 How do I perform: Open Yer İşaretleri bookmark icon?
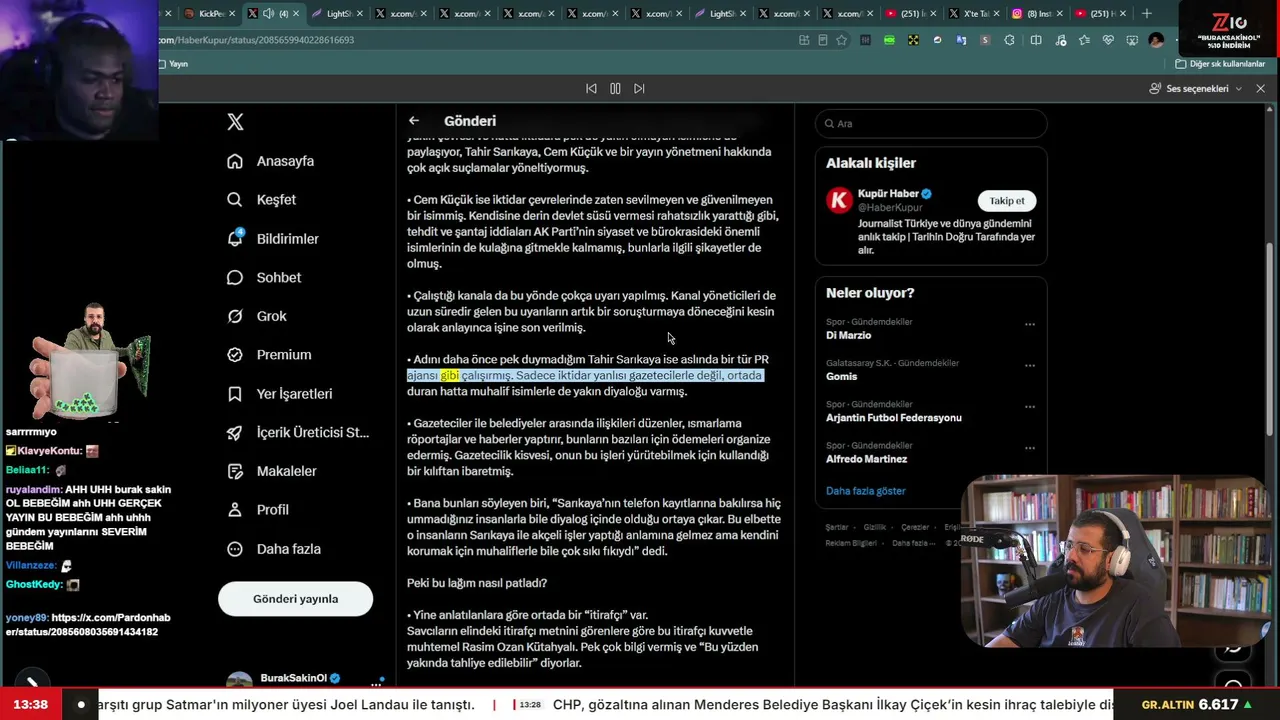tap(235, 394)
